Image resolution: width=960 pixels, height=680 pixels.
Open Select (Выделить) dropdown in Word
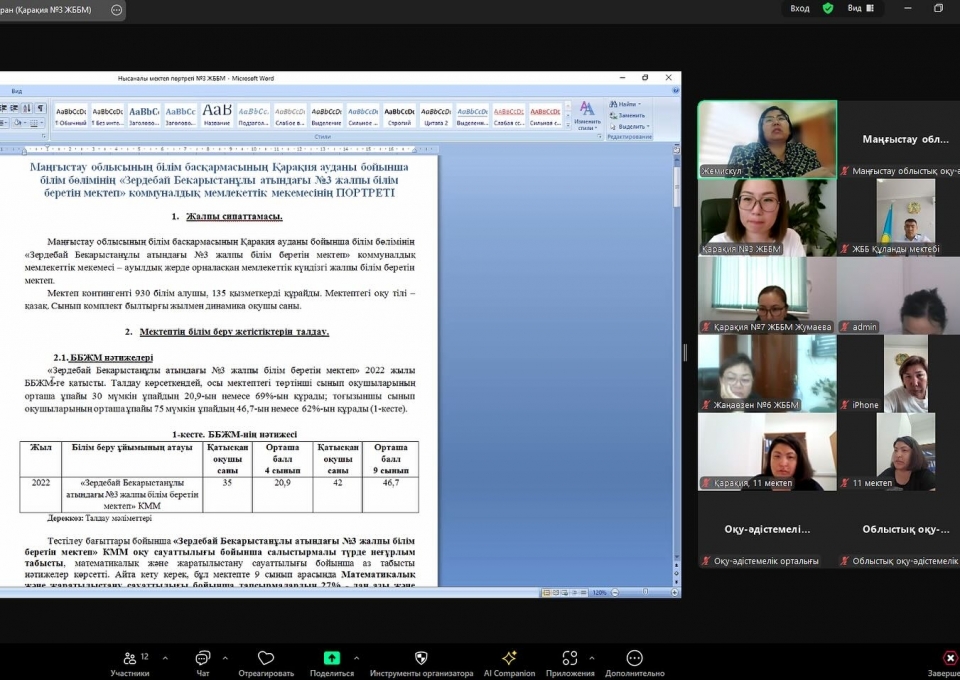coord(629,127)
